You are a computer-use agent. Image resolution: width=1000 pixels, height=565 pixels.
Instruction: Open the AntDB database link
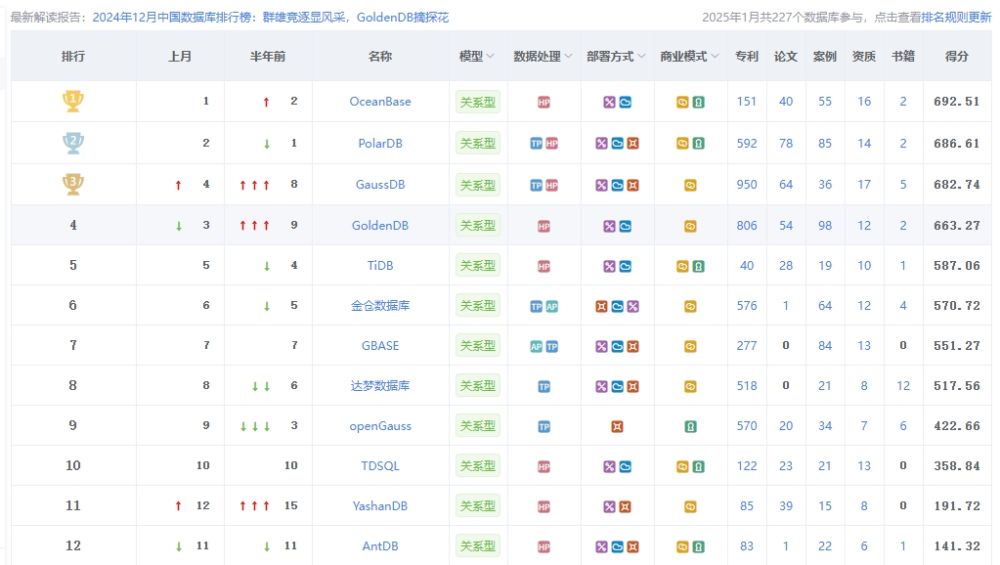[380, 547]
